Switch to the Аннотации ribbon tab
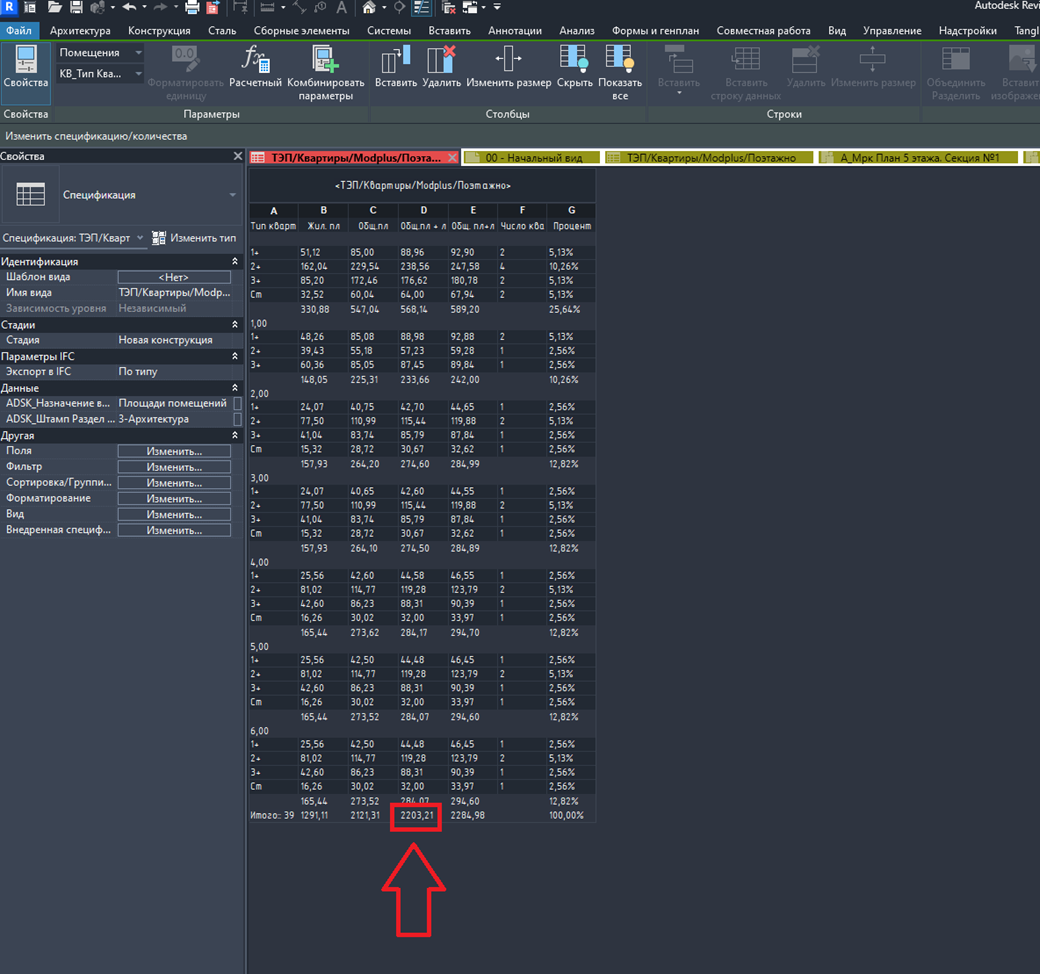This screenshot has height=974, width=1040. click(x=515, y=31)
